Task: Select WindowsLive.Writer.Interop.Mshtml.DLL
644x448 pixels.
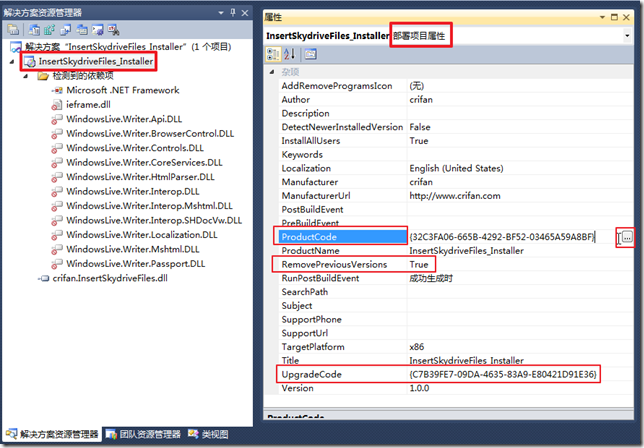Action: [x=149, y=206]
